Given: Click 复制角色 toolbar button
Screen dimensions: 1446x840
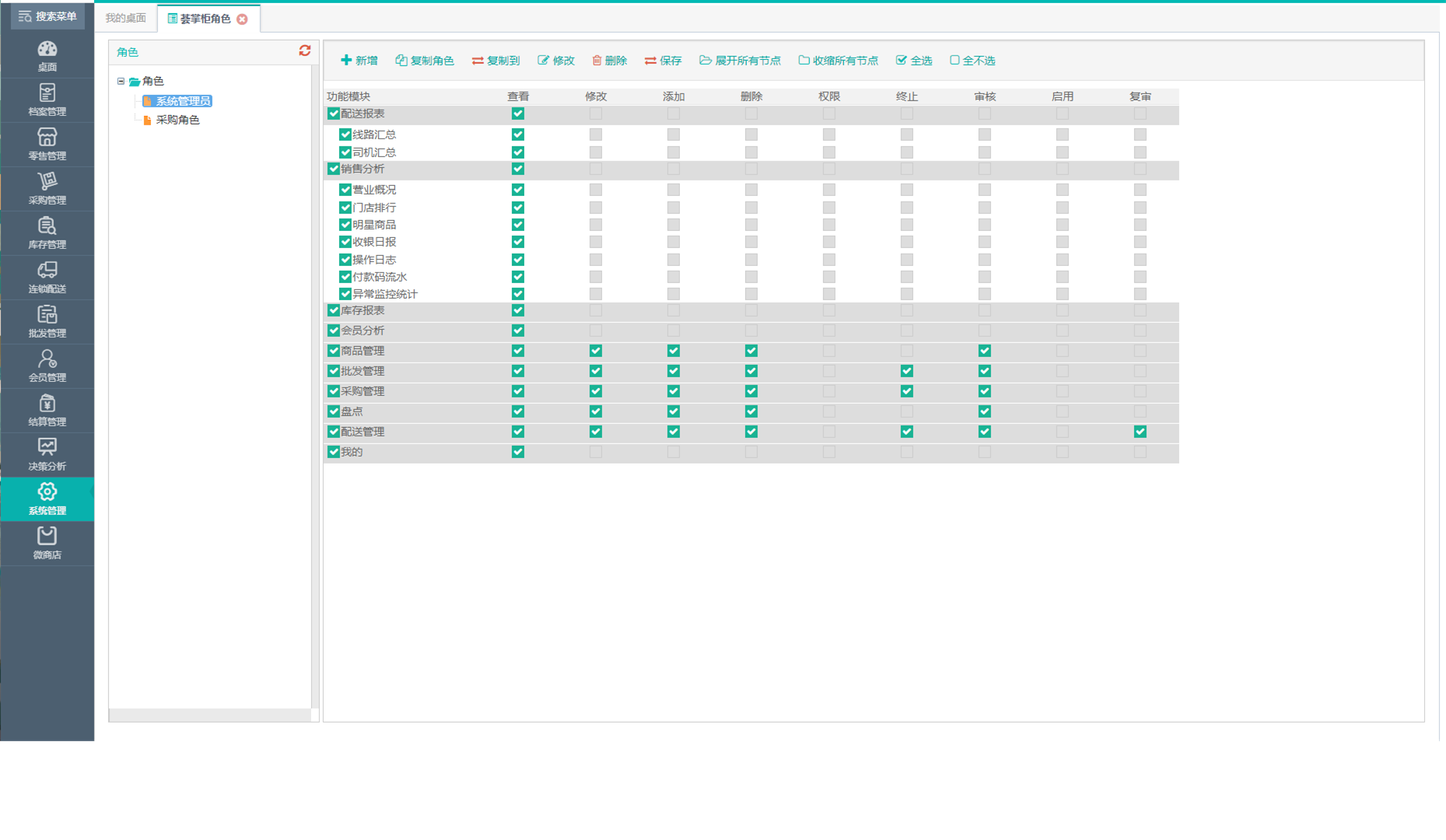Looking at the screenshot, I should (425, 61).
